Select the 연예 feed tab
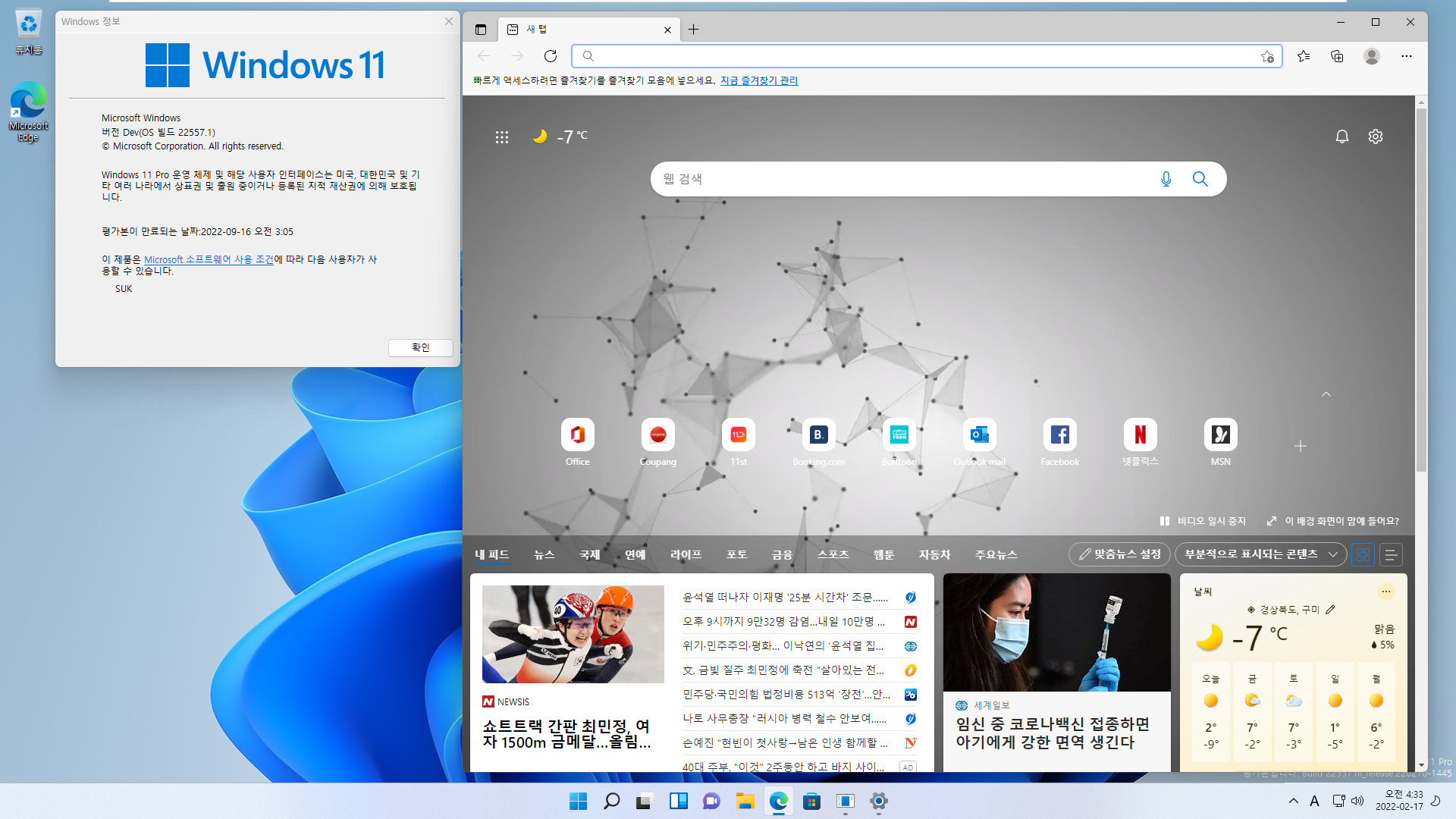Screen dimensions: 1456x819 (635, 555)
